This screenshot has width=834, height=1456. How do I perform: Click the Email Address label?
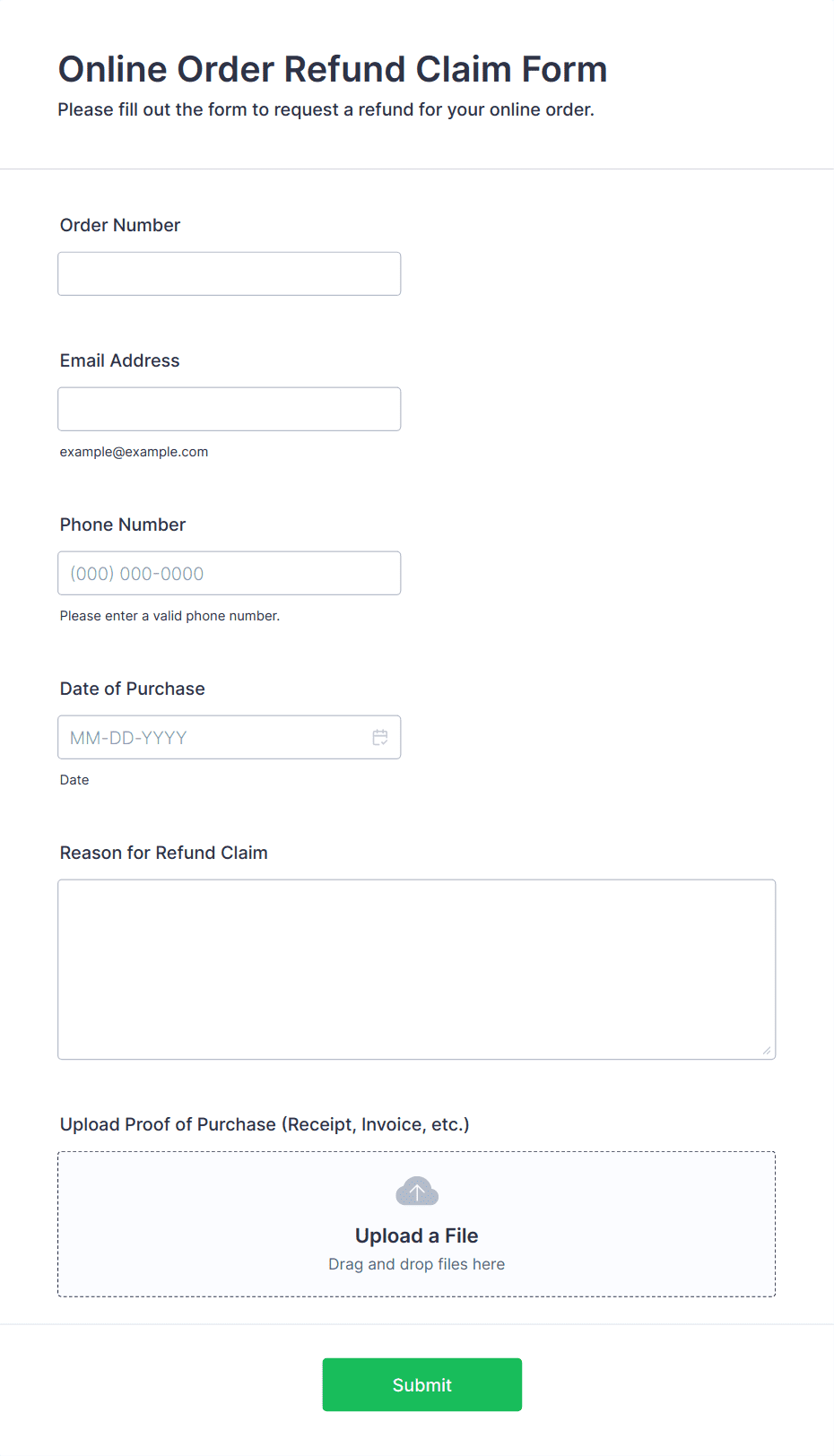120,360
